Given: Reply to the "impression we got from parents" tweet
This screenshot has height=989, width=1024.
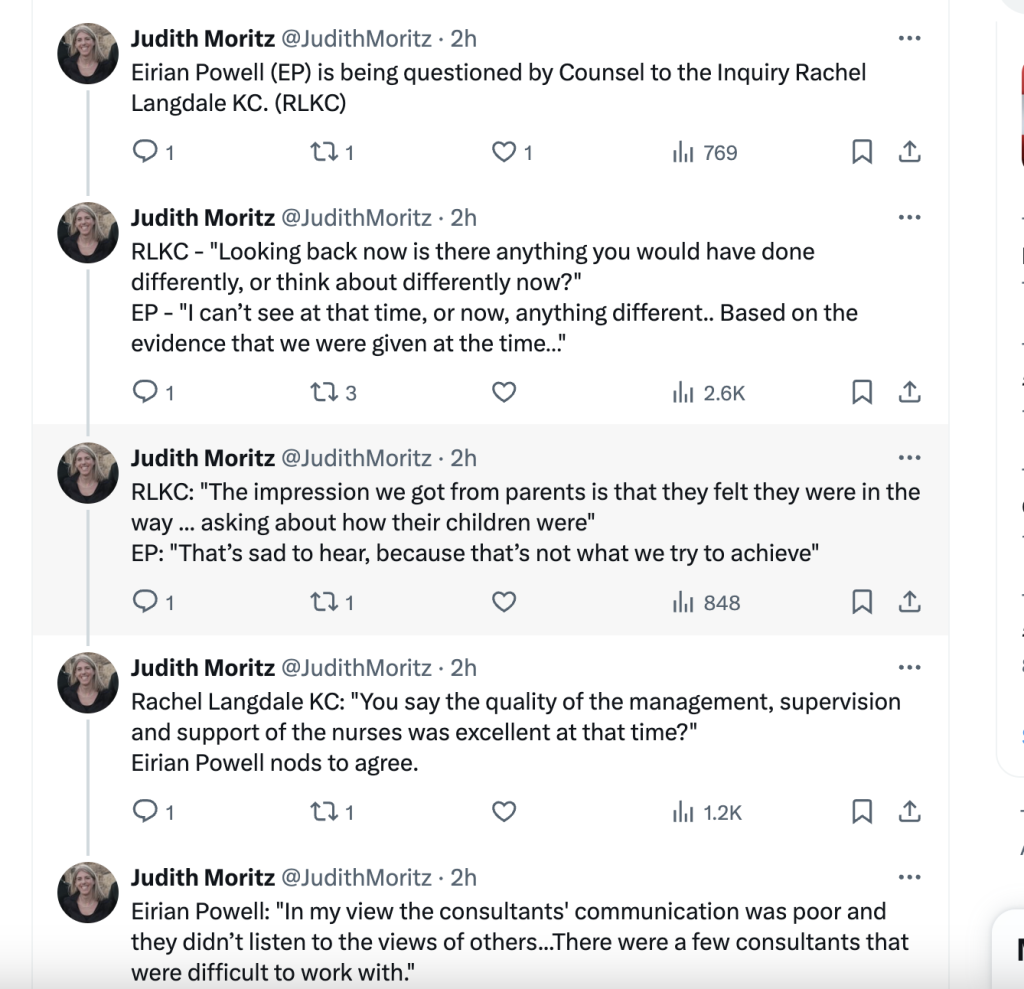Looking at the screenshot, I should pyautogui.click(x=146, y=602).
